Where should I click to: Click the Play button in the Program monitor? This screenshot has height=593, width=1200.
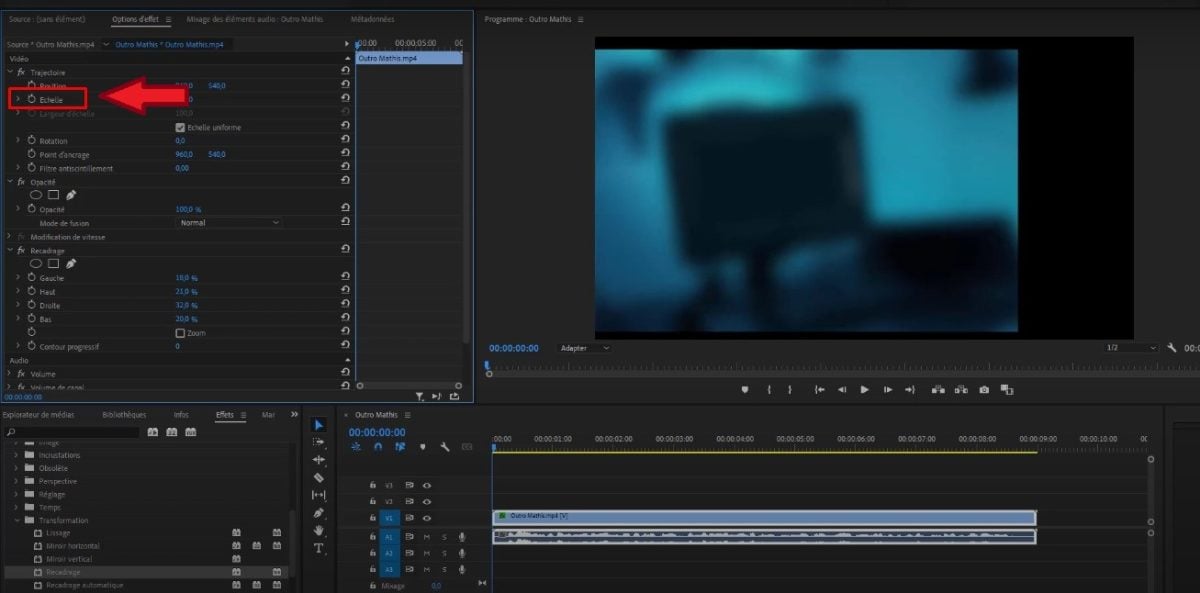pos(864,390)
